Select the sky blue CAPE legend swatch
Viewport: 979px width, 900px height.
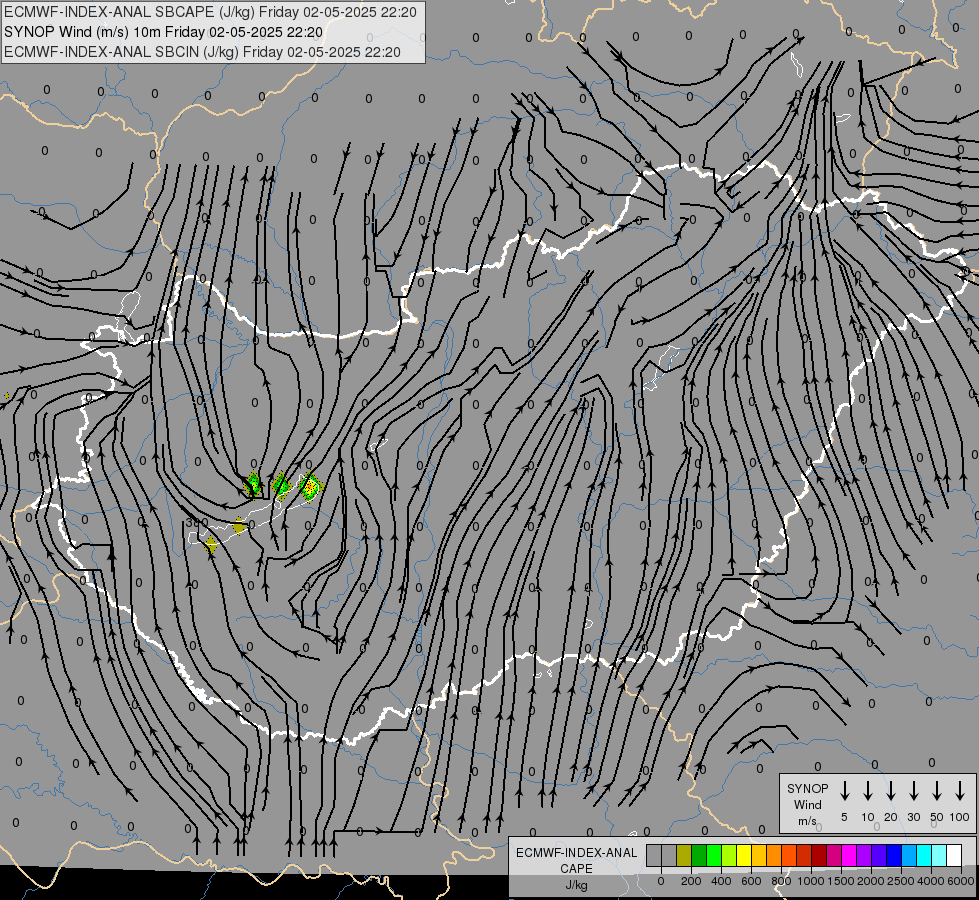click(x=909, y=856)
